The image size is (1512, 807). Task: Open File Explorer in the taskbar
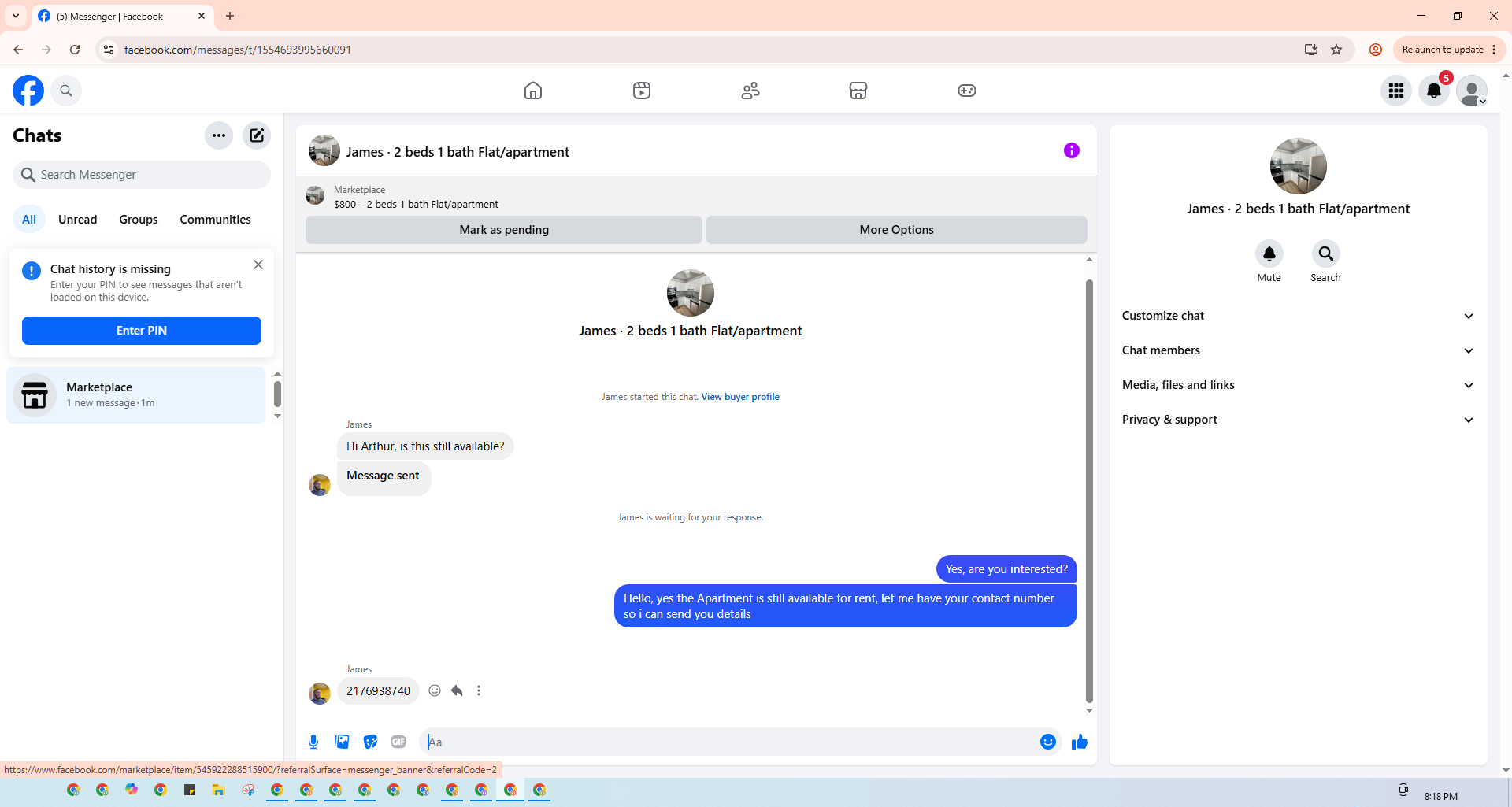(219, 790)
